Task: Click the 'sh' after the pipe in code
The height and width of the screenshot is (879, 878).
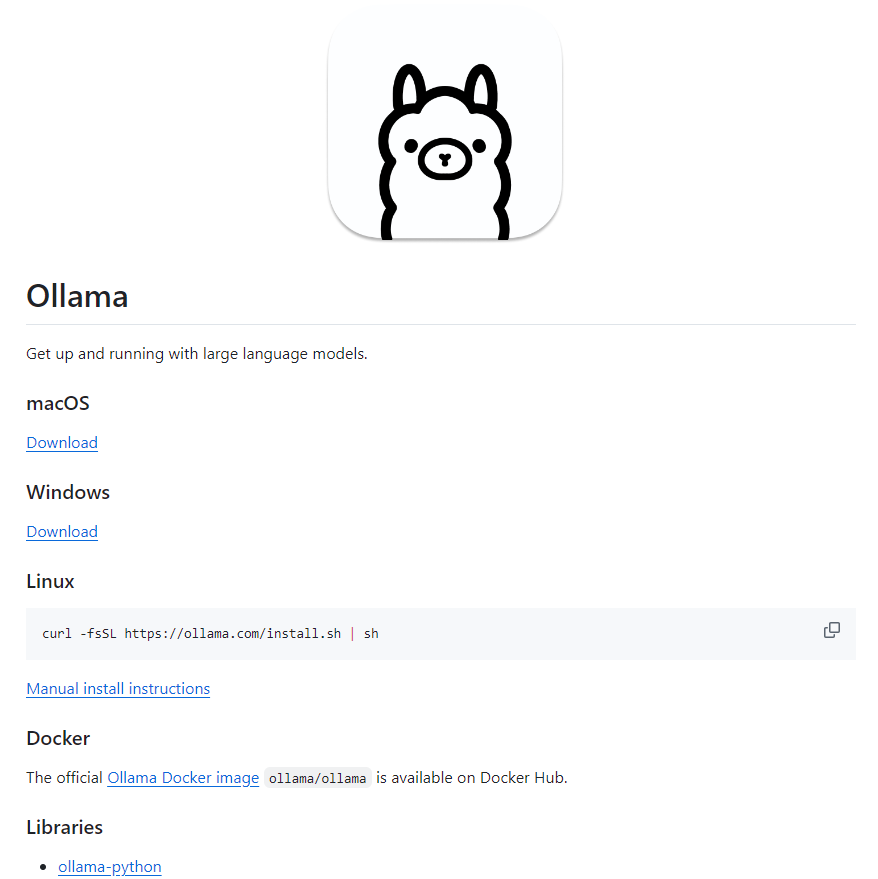Action: click(371, 633)
